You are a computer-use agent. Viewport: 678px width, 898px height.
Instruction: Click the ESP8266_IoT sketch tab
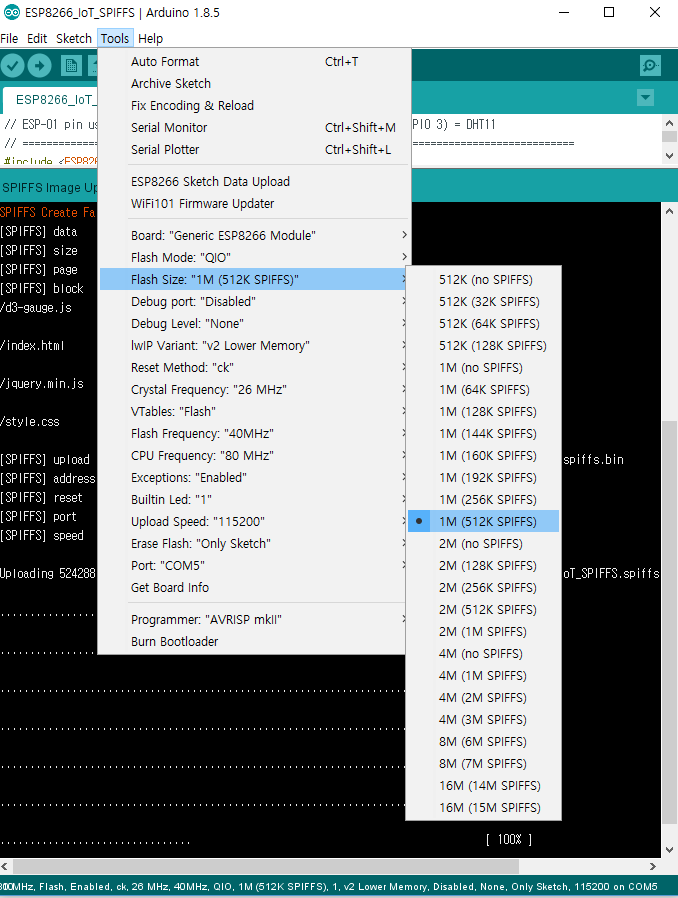pyautogui.click(x=50, y=100)
